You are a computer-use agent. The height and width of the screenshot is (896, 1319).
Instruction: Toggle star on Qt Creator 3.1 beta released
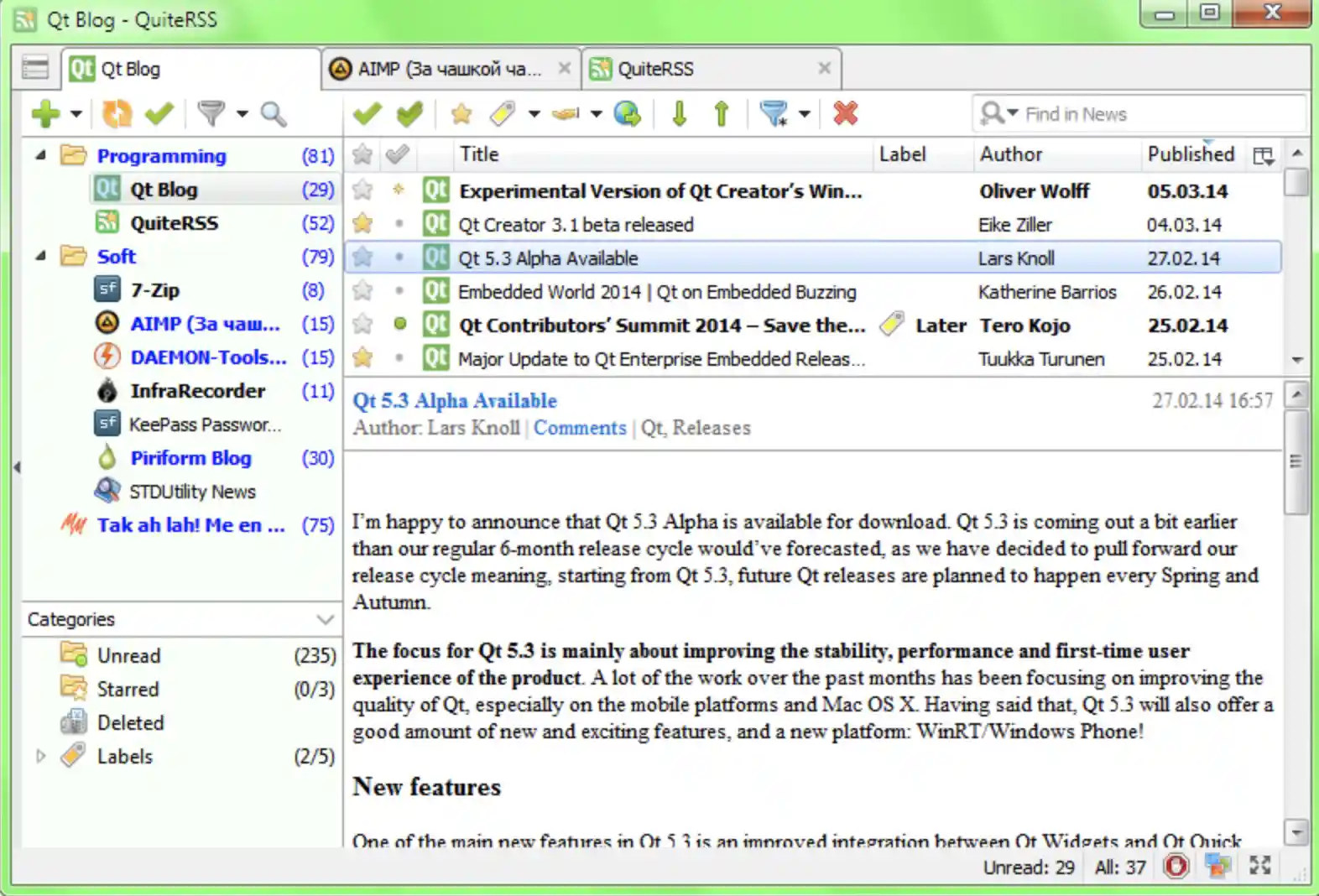(x=362, y=223)
